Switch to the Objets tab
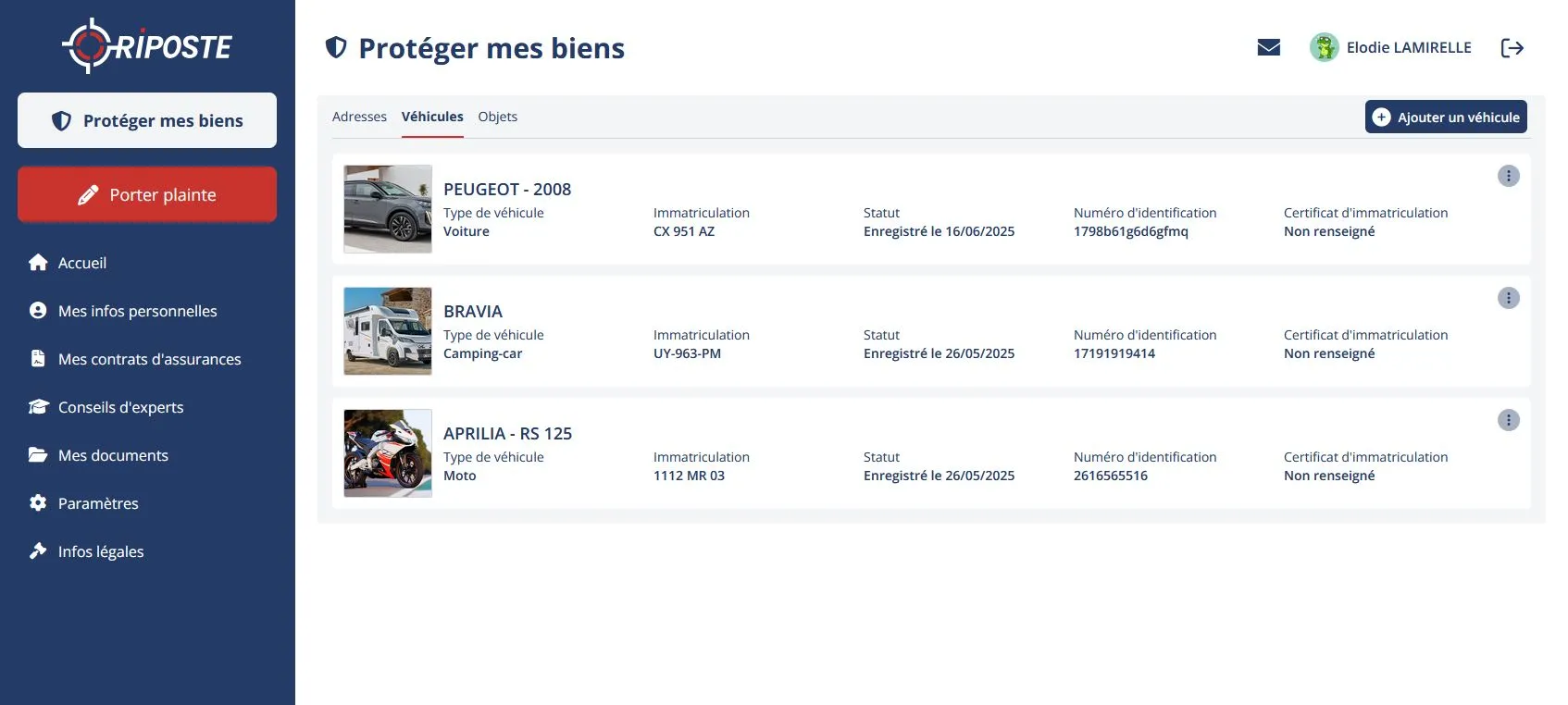 pos(497,117)
